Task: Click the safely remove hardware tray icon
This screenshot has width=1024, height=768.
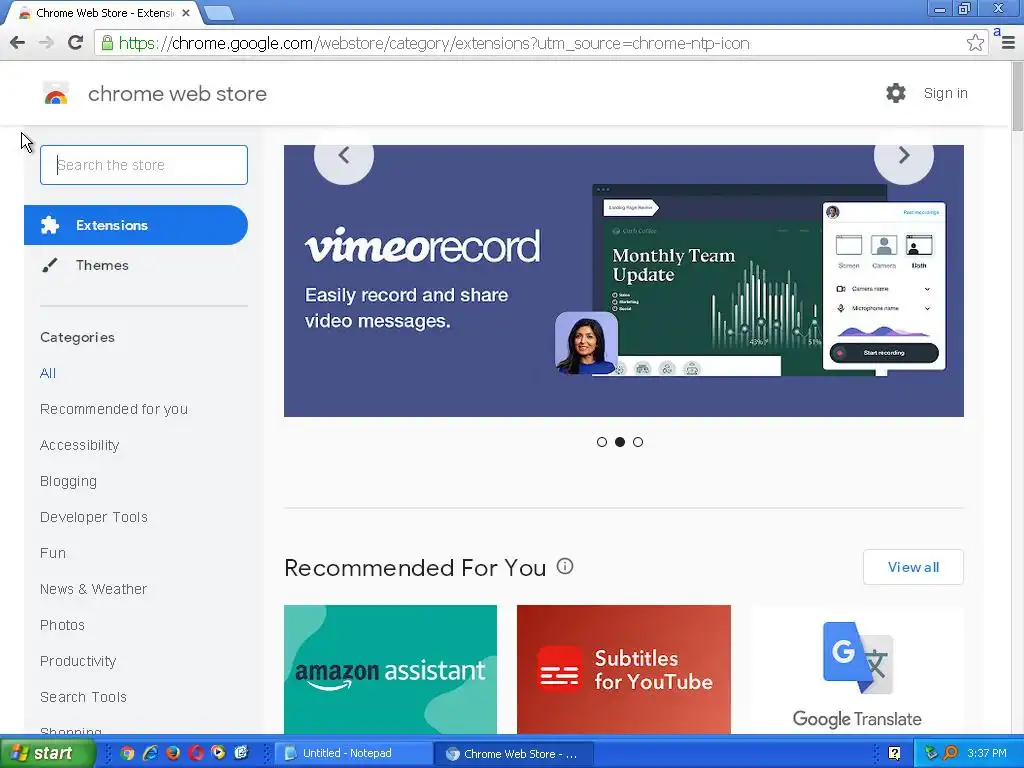Action: pyautogui.click(x=931, y=754)
